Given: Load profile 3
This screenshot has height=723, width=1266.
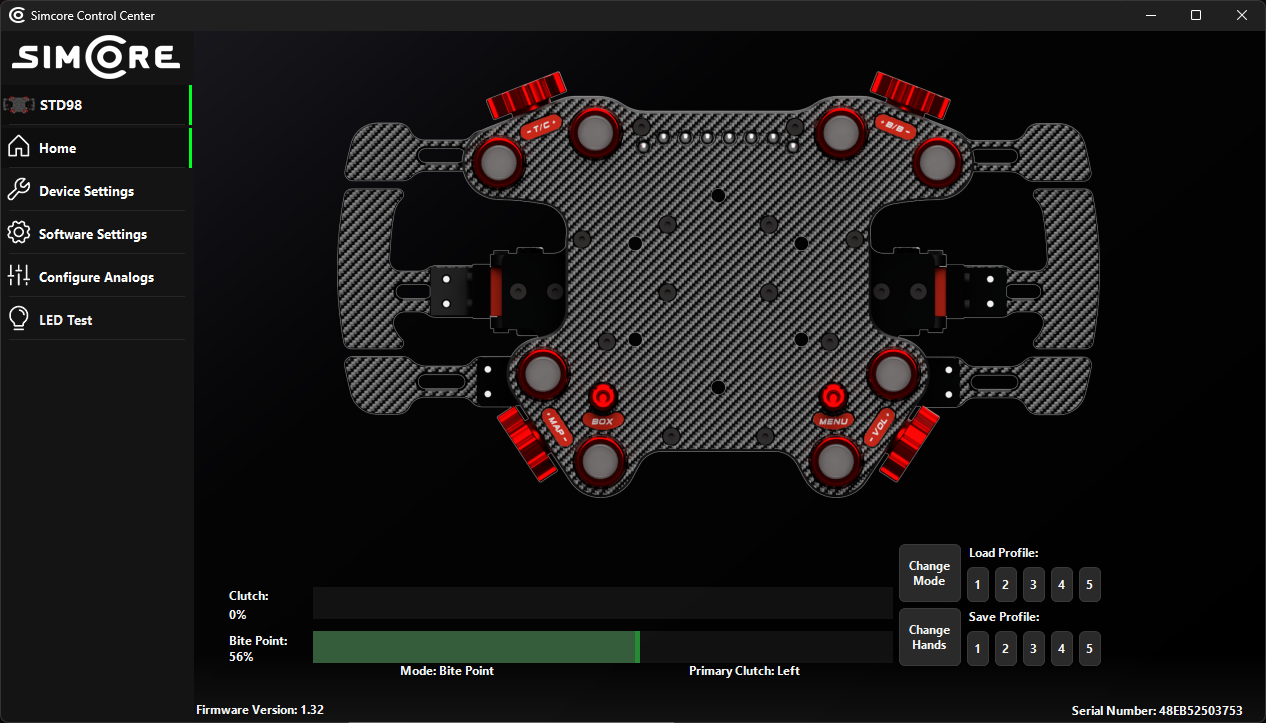Looking at the screenshot, I should (1033, 584).
